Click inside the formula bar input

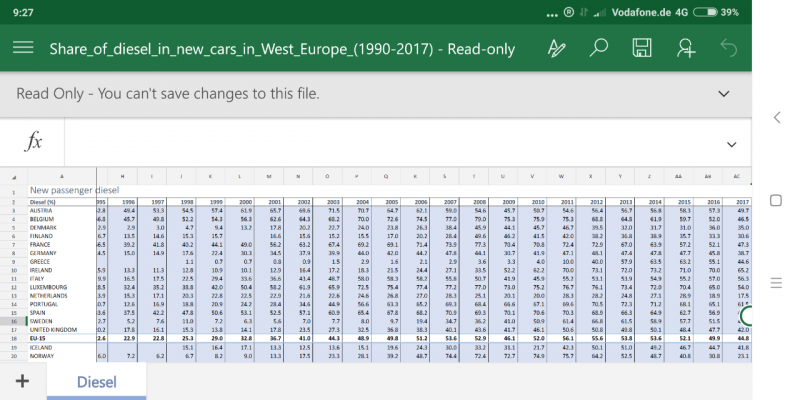point(380,143)
